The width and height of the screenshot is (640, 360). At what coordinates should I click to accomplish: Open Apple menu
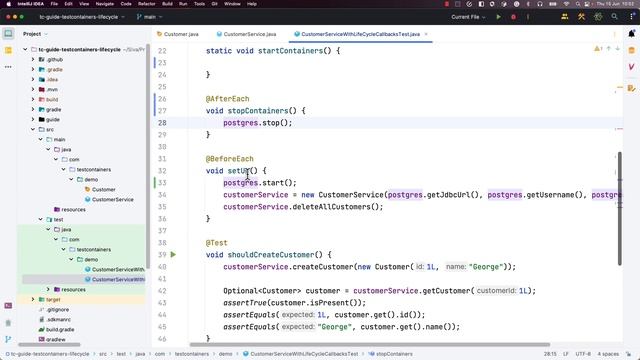tap(8, 4)
